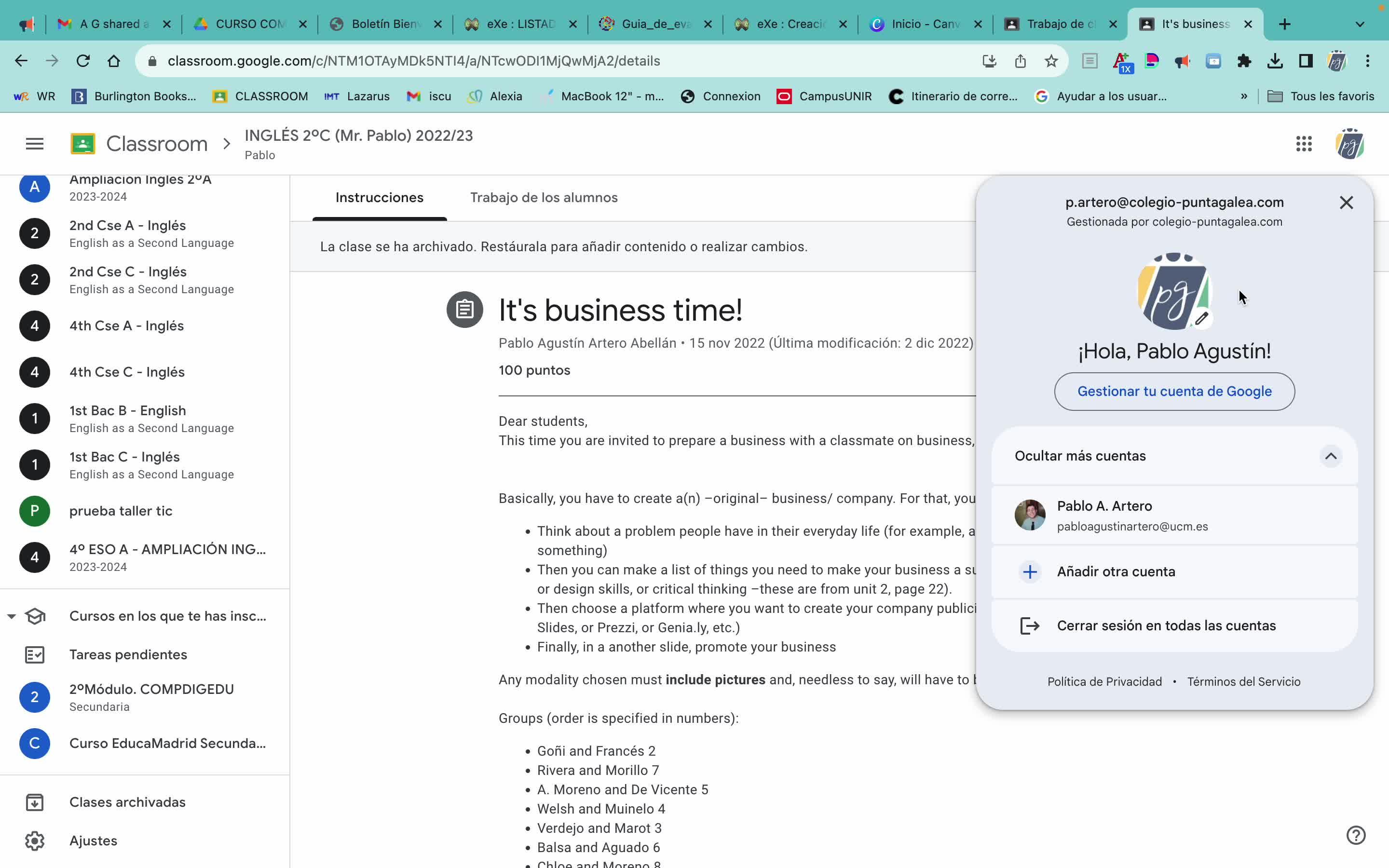This screenshot has width=1389, height=868.
Task: Open Ajustes settings gear
Action: (34, 841)
